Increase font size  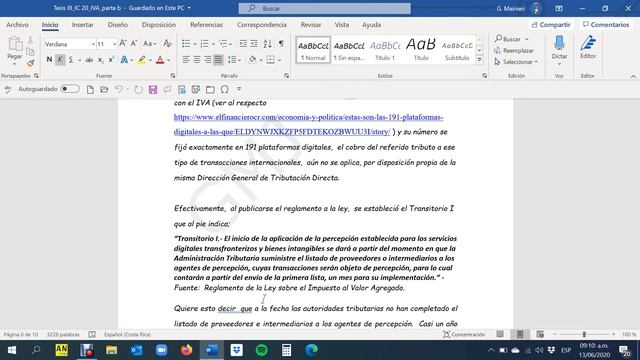pyautogui.click(x=122, y=43)
